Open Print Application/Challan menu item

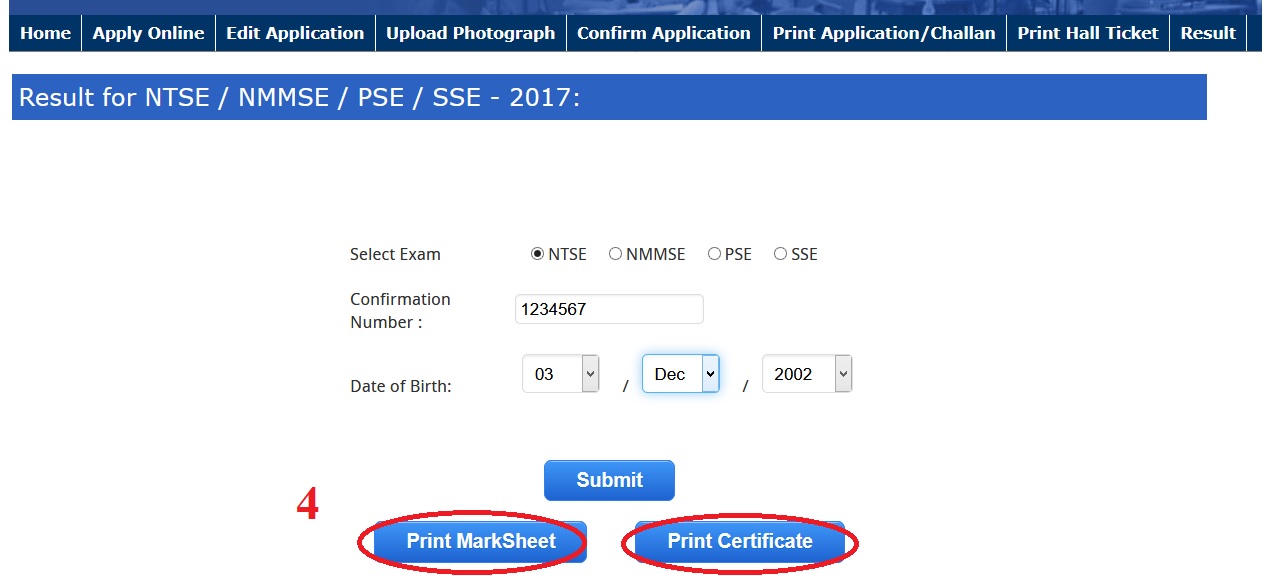tap(884, 33)
